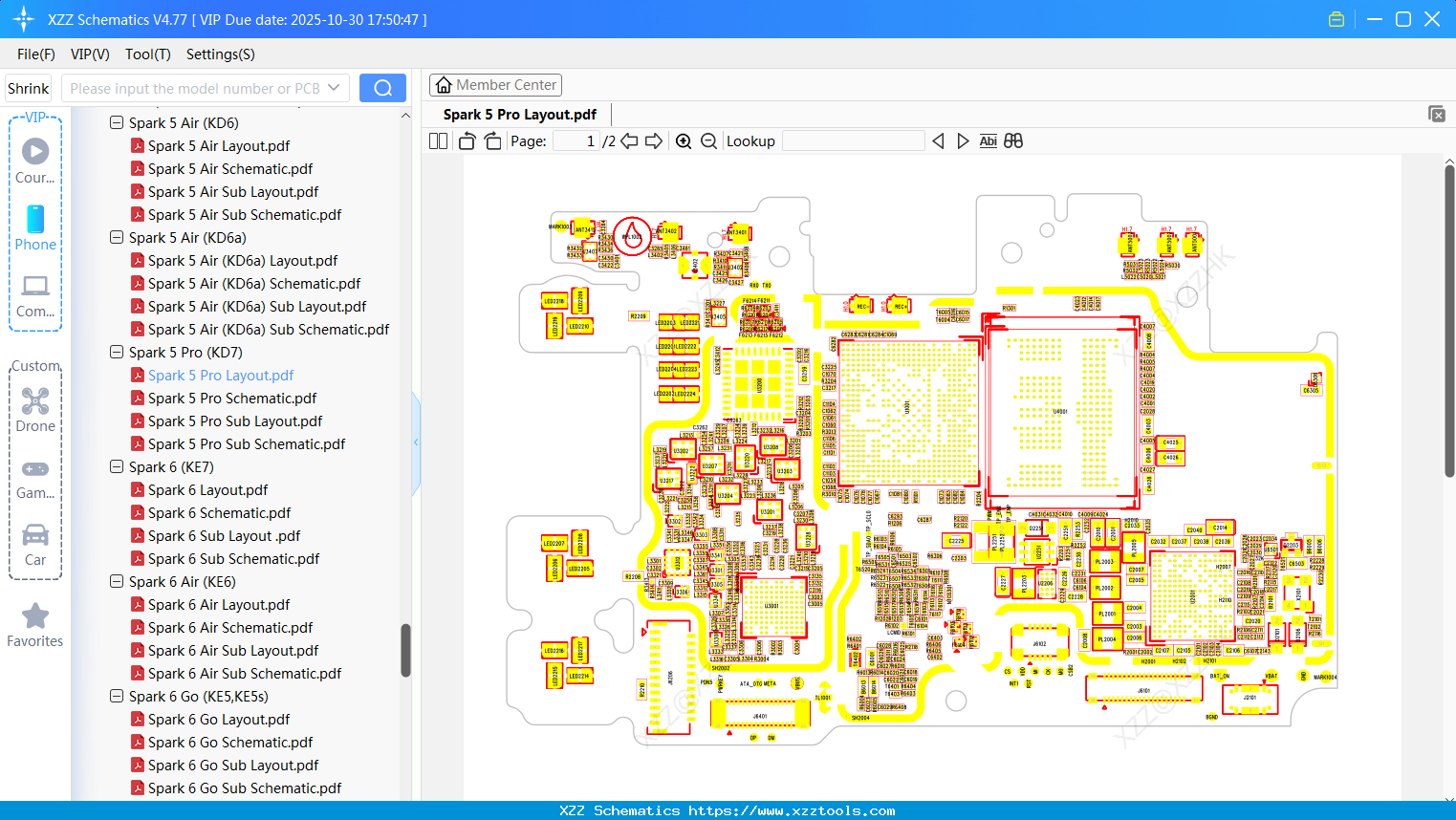This screenshot has width=1456, height=820.
Task: Open the Phone section in the VIP sidebar
Action: click(x=35, y=229)
